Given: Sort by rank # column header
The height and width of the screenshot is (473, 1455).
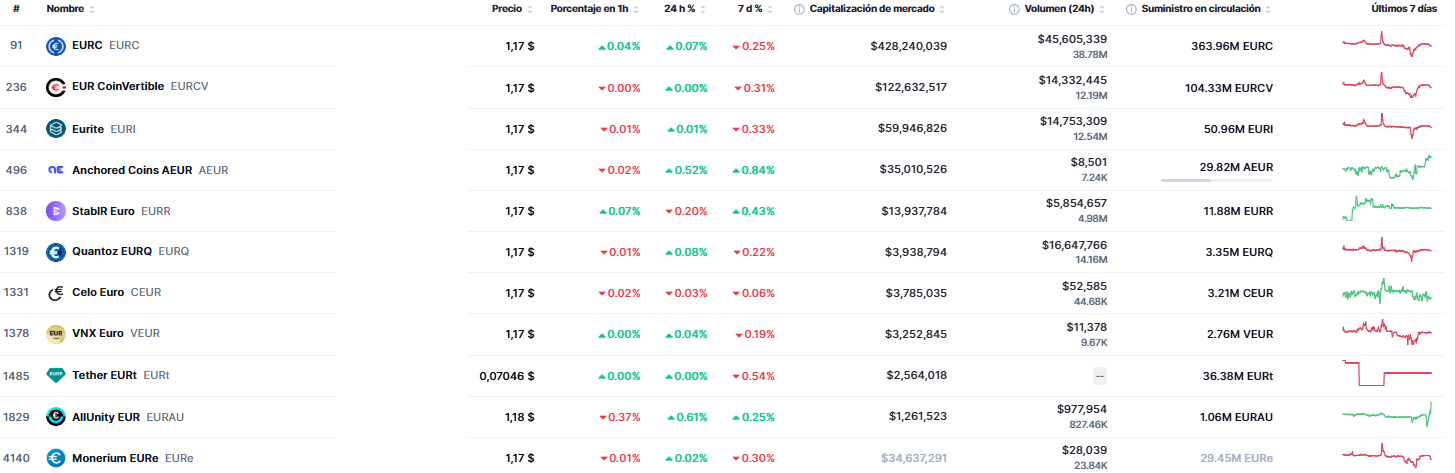Looking at the screenshot, I should 16,9.
